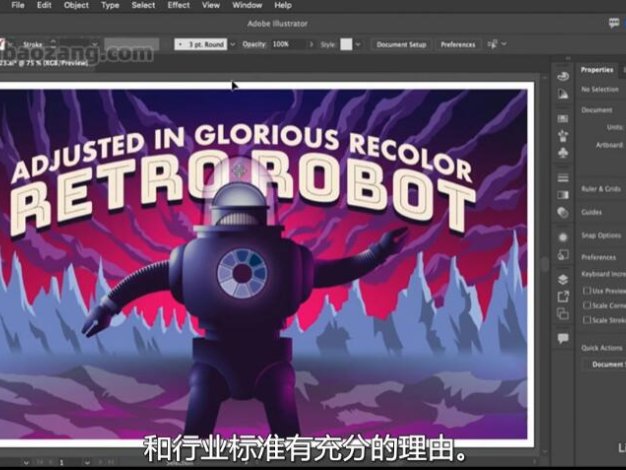Open the Help menu
This screenshot has width=626, height=470.
point(283,5)
